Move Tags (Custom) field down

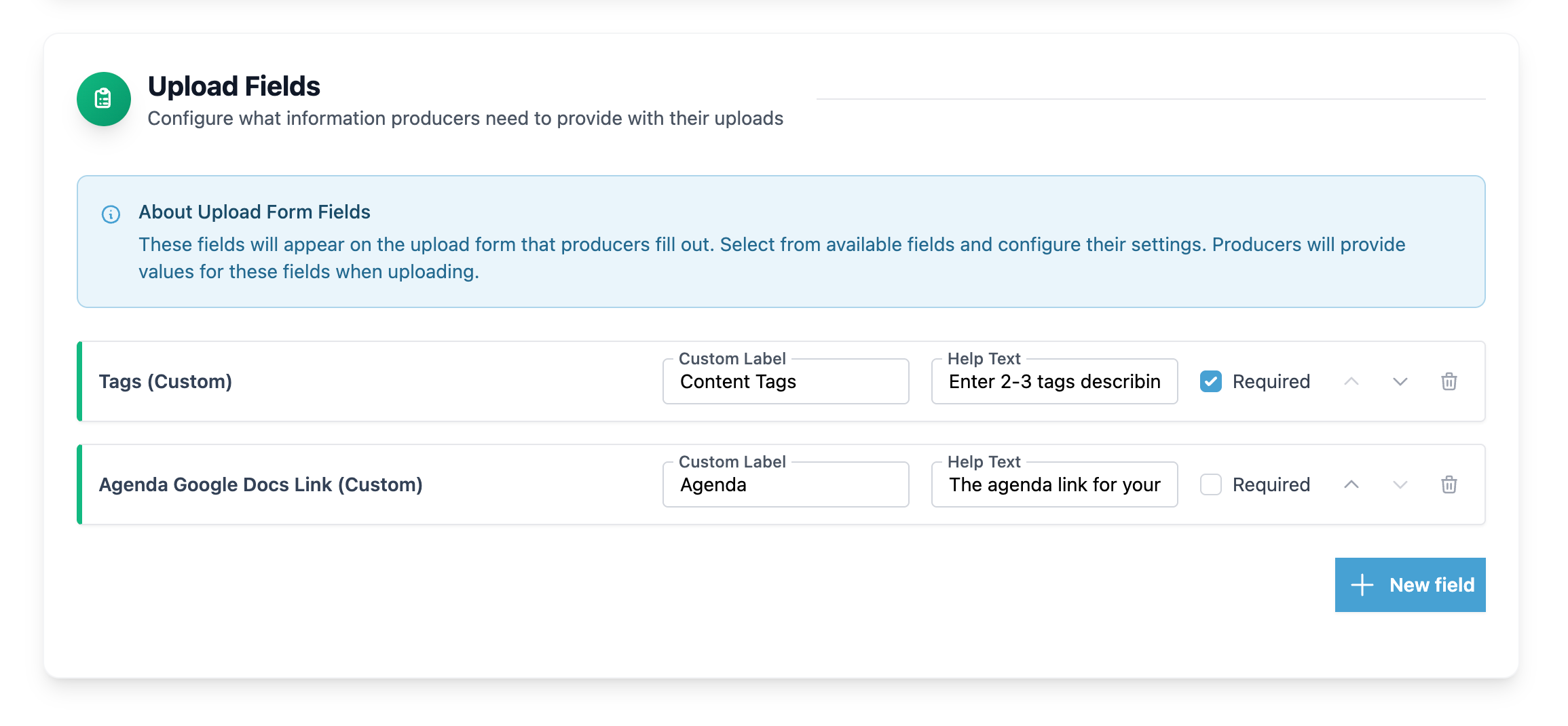point(1400,381)
